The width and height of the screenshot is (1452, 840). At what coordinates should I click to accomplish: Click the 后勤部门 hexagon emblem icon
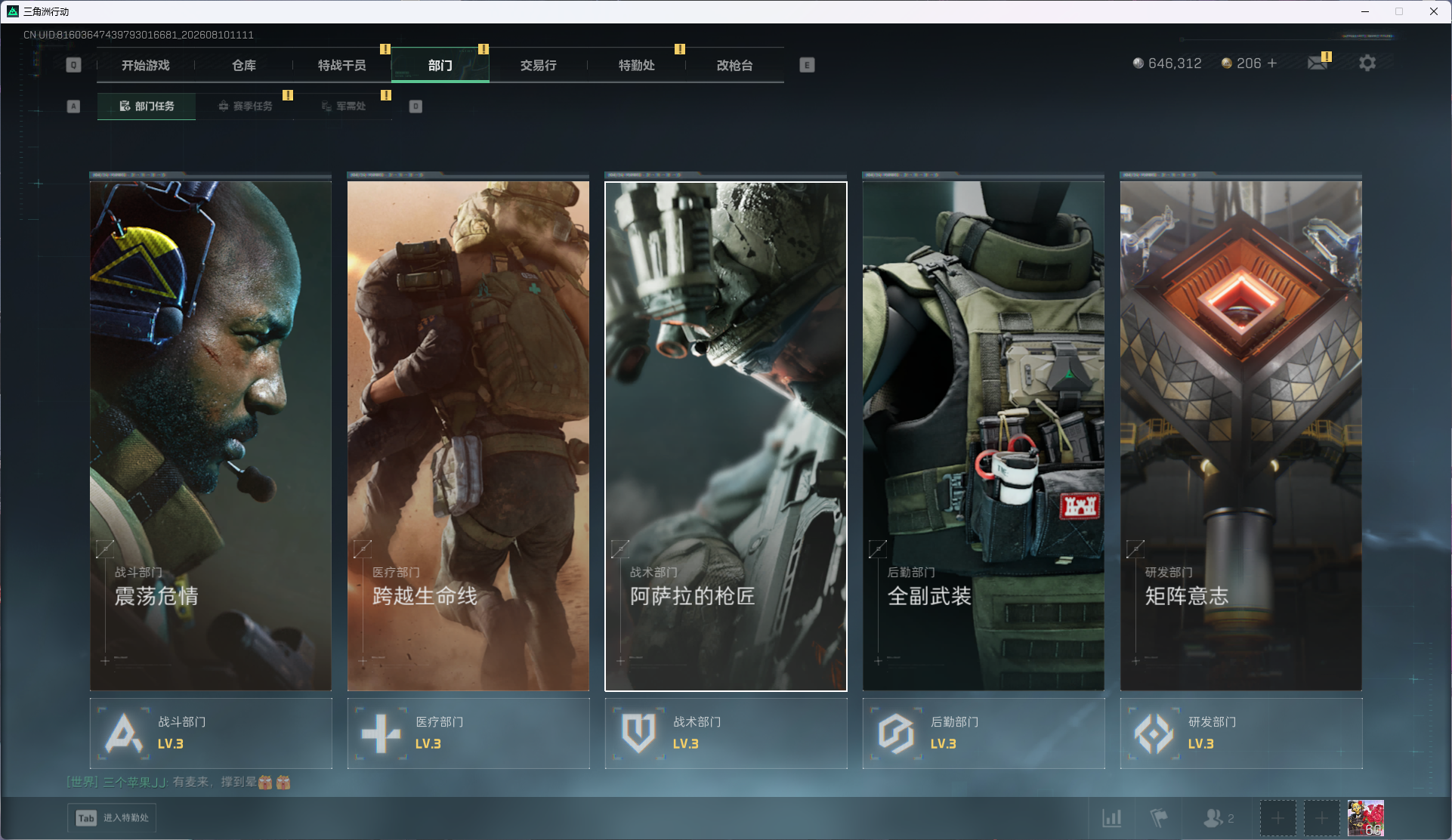[x=897, y=733]
